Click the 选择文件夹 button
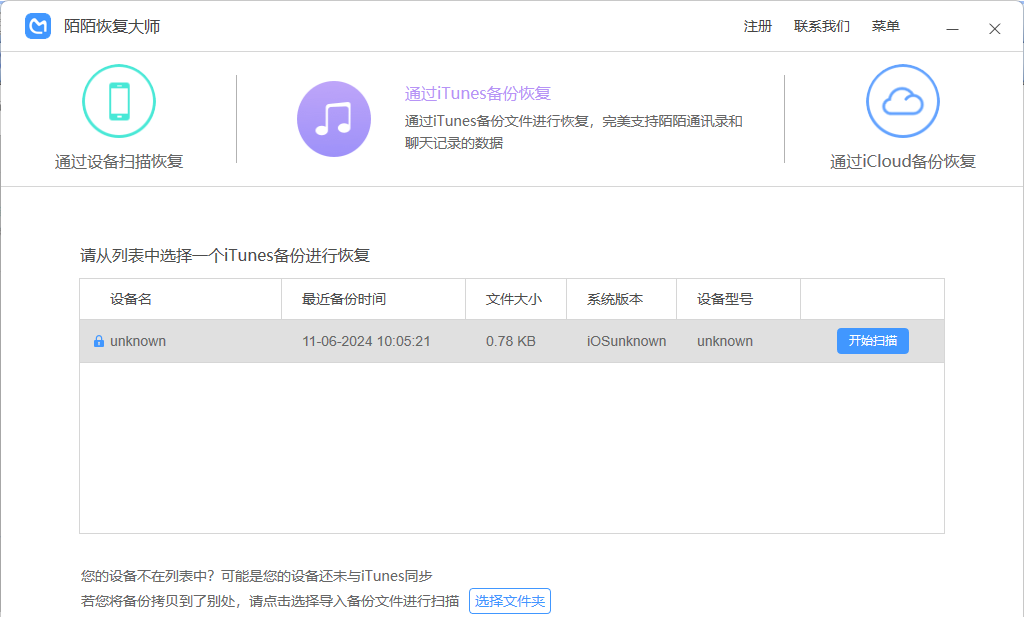Viewport: 1024px width, 617px height. pyautogui.click(x=510, y=601)
